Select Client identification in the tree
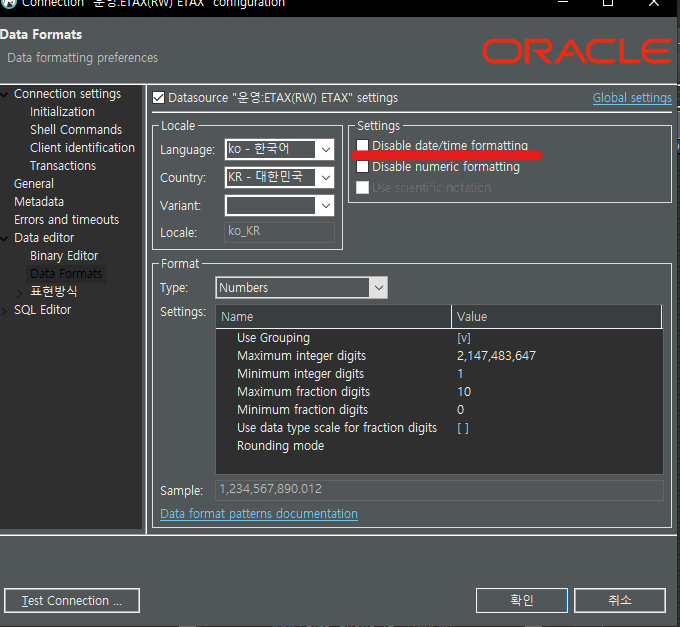Screen dimensions: 680x627 (82, 148)
